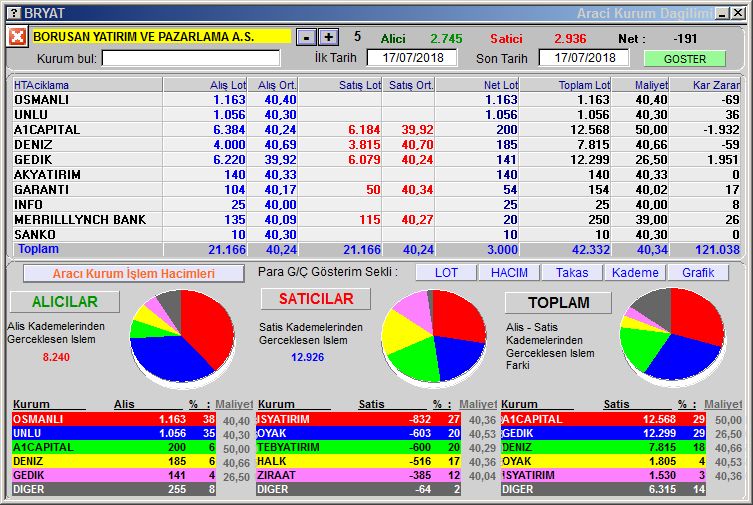Select the INFO row

tap(376, 204)
